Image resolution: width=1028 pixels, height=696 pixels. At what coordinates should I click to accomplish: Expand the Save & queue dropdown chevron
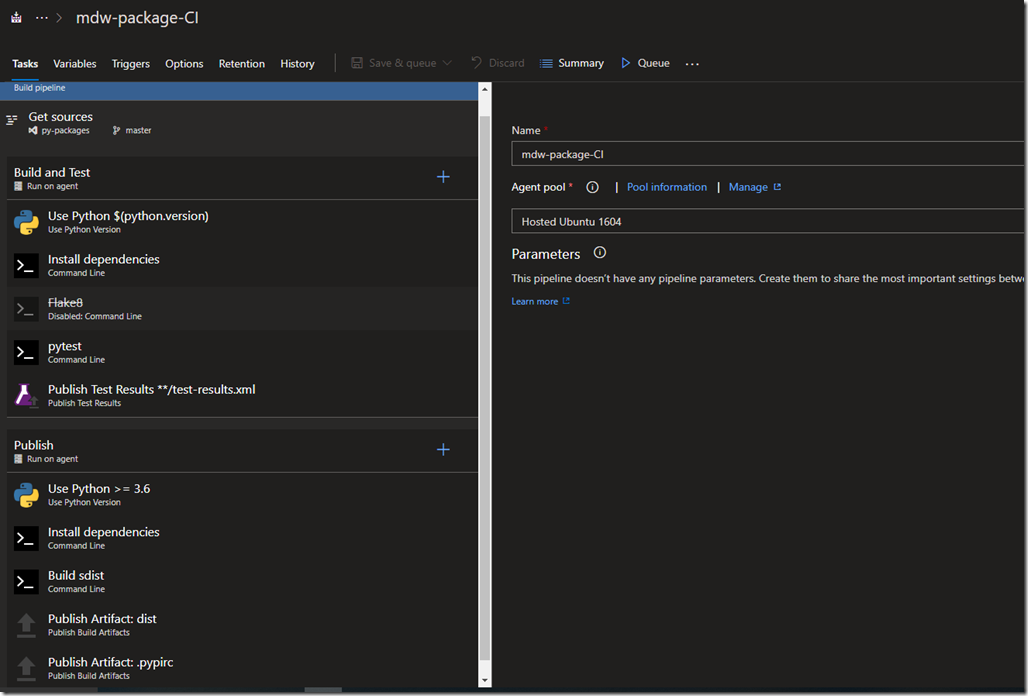(x=447, y=63)
